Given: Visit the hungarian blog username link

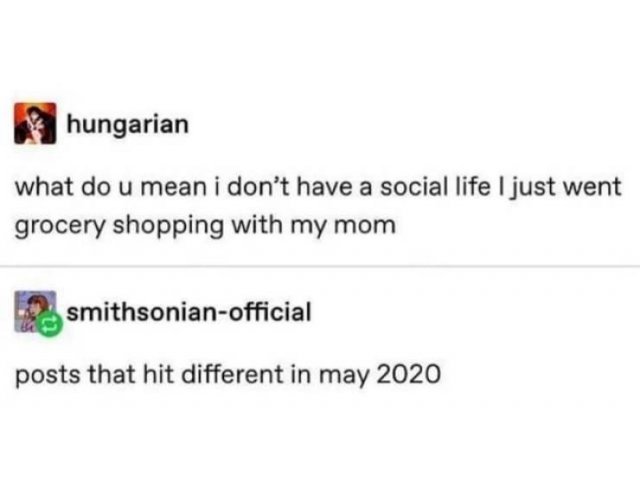Looking at the screenshot, I should 128,125.
